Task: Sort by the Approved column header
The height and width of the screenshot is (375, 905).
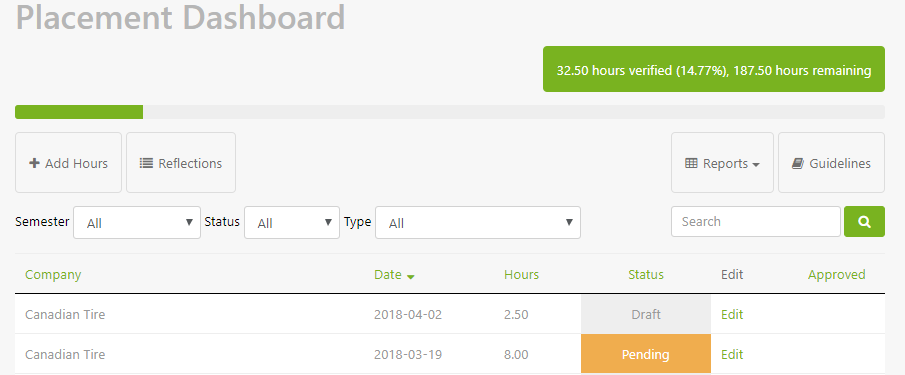Action: (x=836, y=275)
